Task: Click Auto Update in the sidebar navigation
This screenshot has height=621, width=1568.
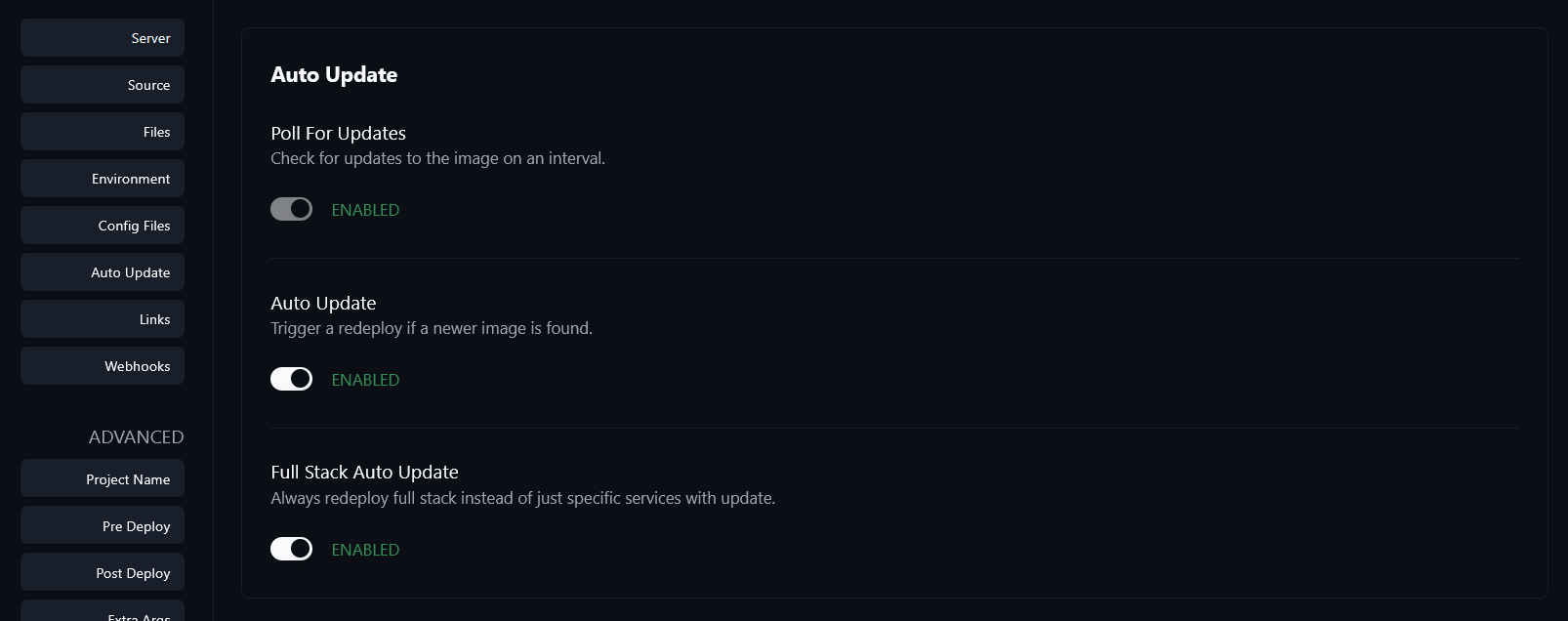Action: 103,272
